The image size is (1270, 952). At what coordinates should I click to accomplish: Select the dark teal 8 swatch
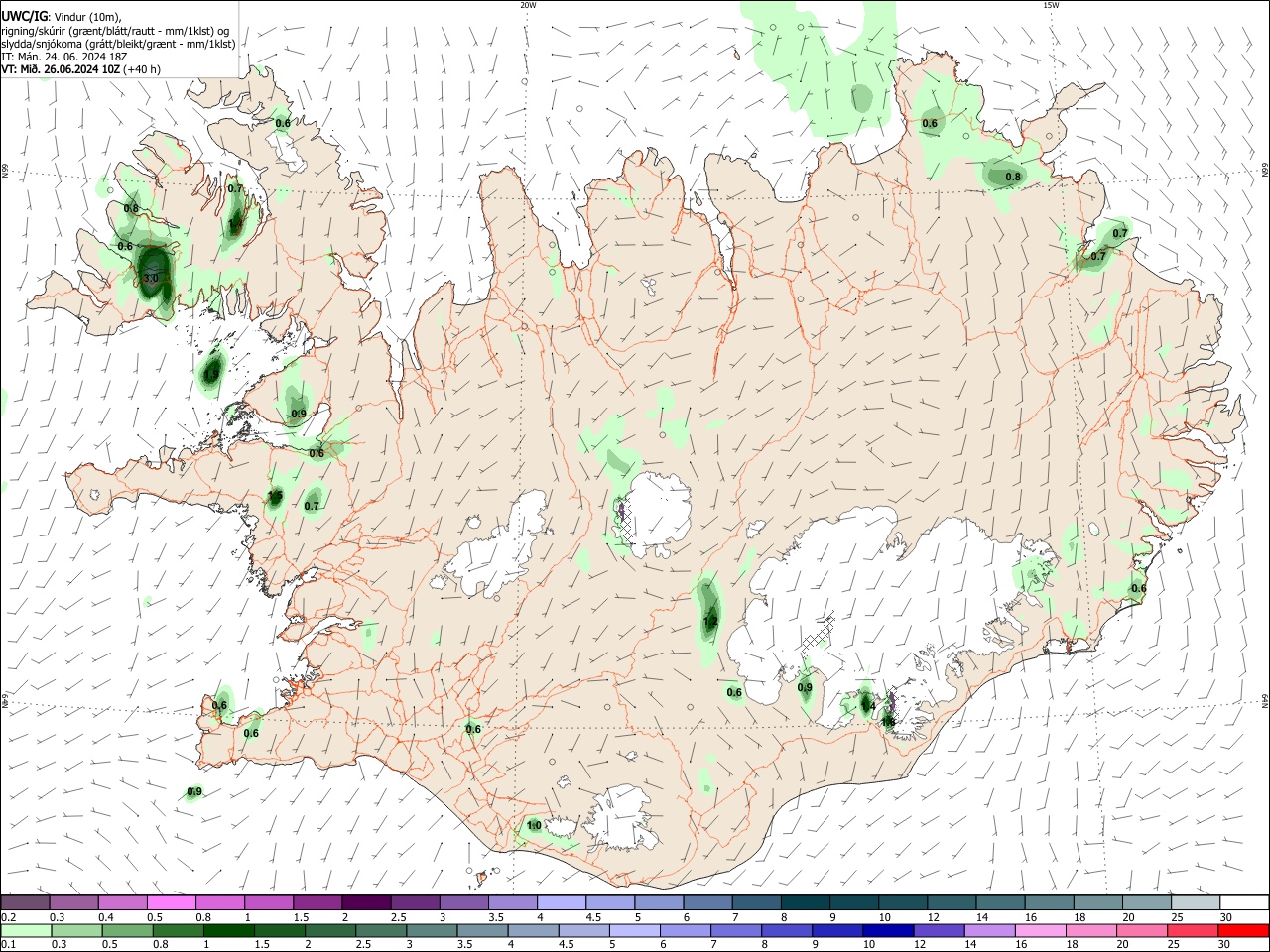coord(806,902)
